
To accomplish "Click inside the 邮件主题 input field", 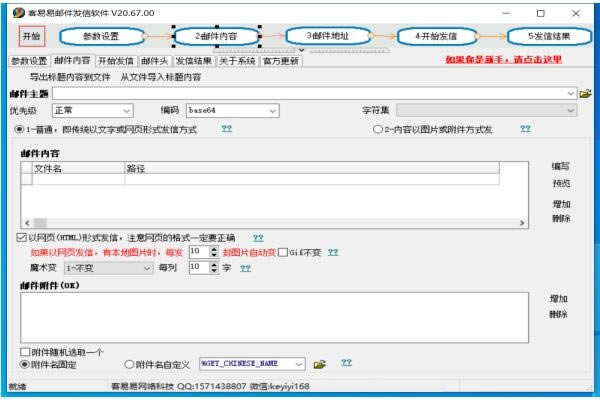I will pos(300,93).
